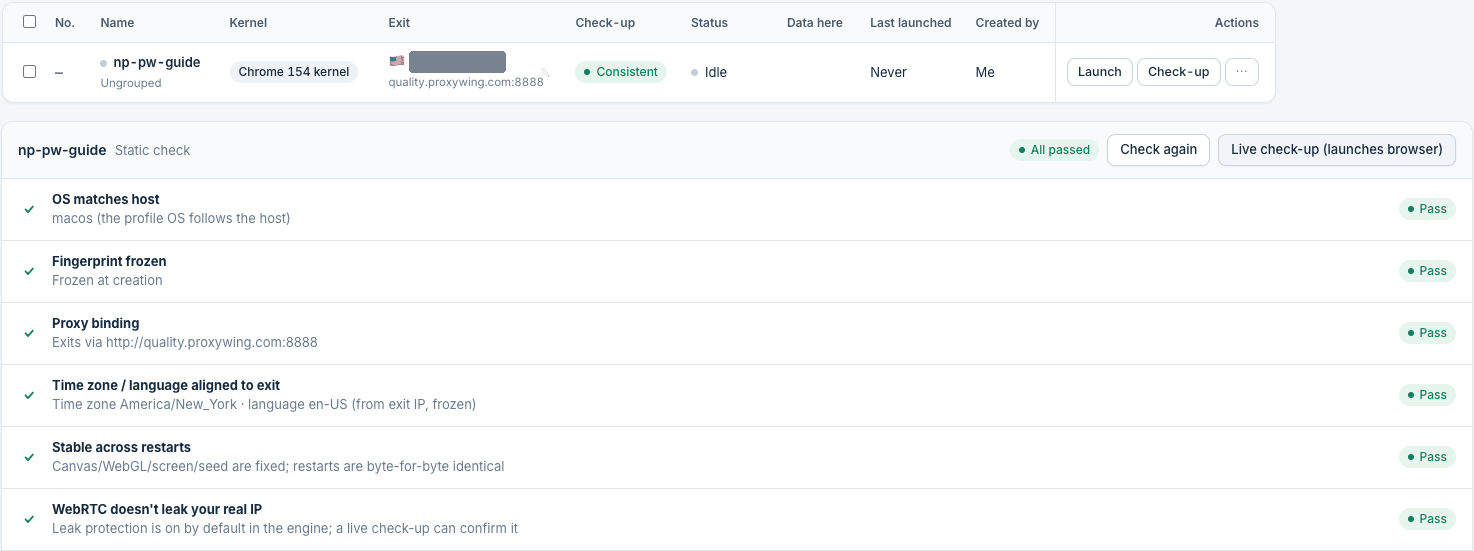The height and width of the screenshot is (551, 1474).
Task: Click the np-pw-guide profile name in table
Action: (156, 62)
